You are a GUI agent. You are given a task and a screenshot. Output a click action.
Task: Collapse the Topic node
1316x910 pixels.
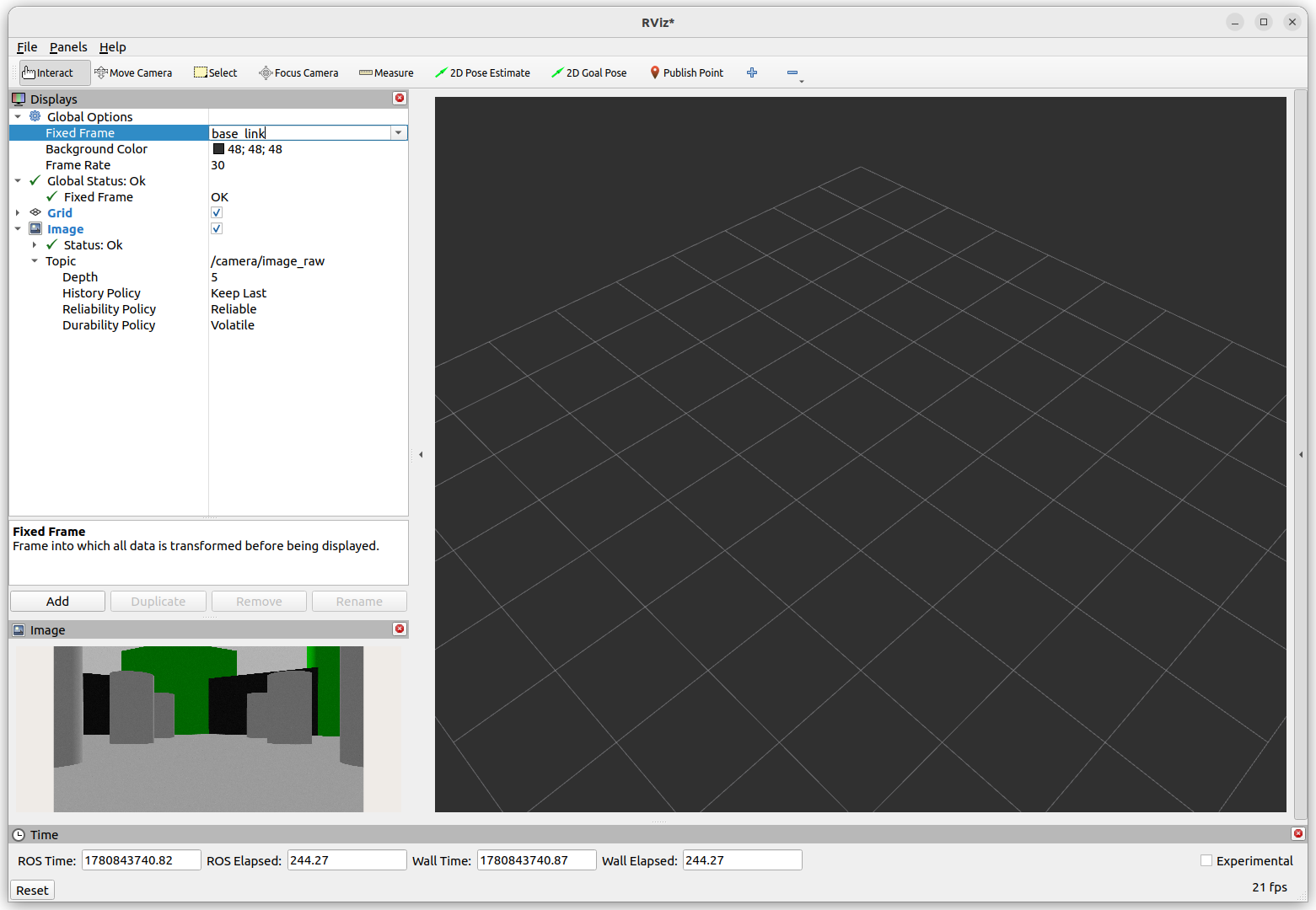pos(35,260)
